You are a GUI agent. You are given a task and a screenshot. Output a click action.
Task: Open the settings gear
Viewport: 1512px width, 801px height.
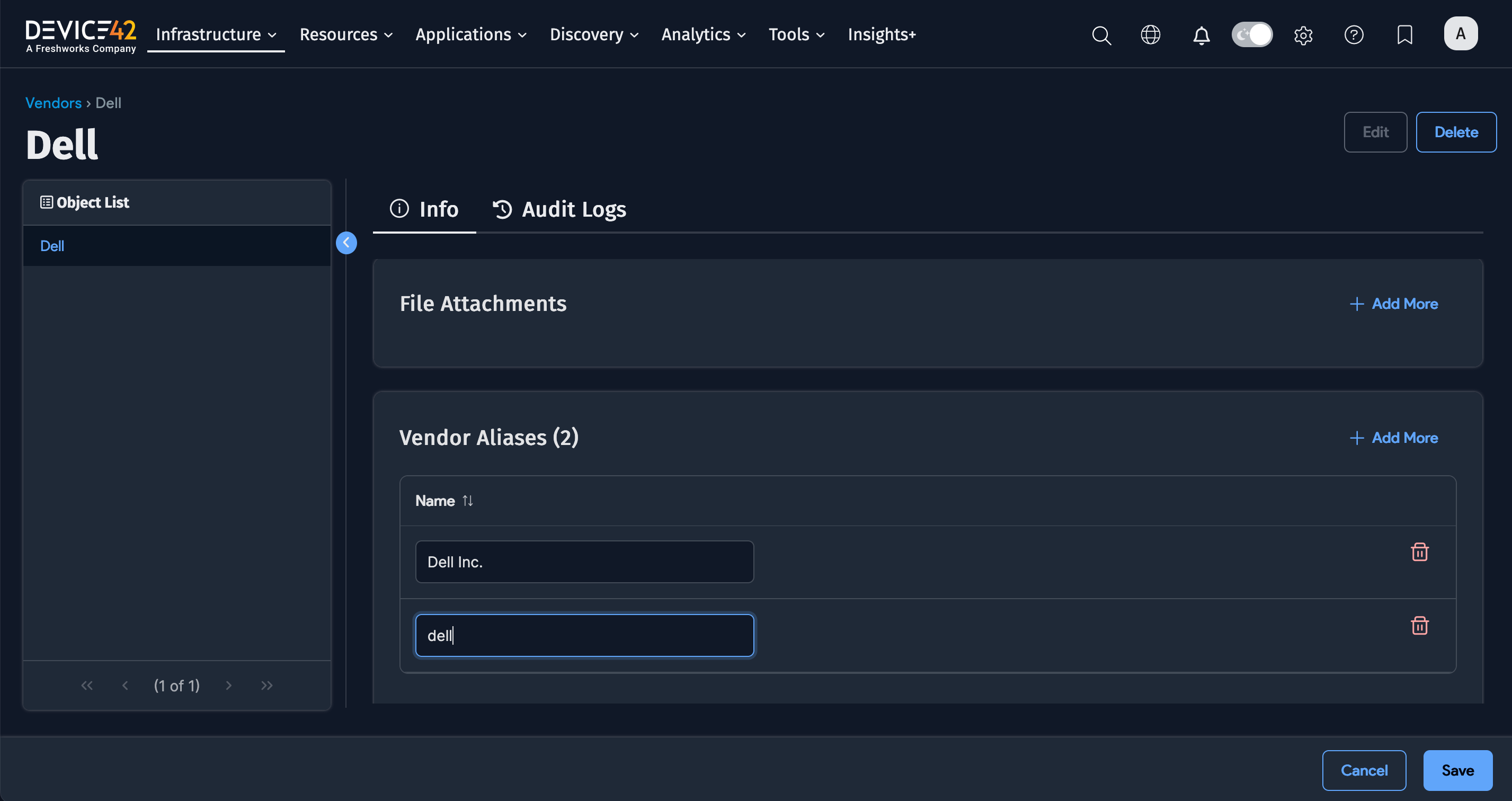pos(1303,35)
